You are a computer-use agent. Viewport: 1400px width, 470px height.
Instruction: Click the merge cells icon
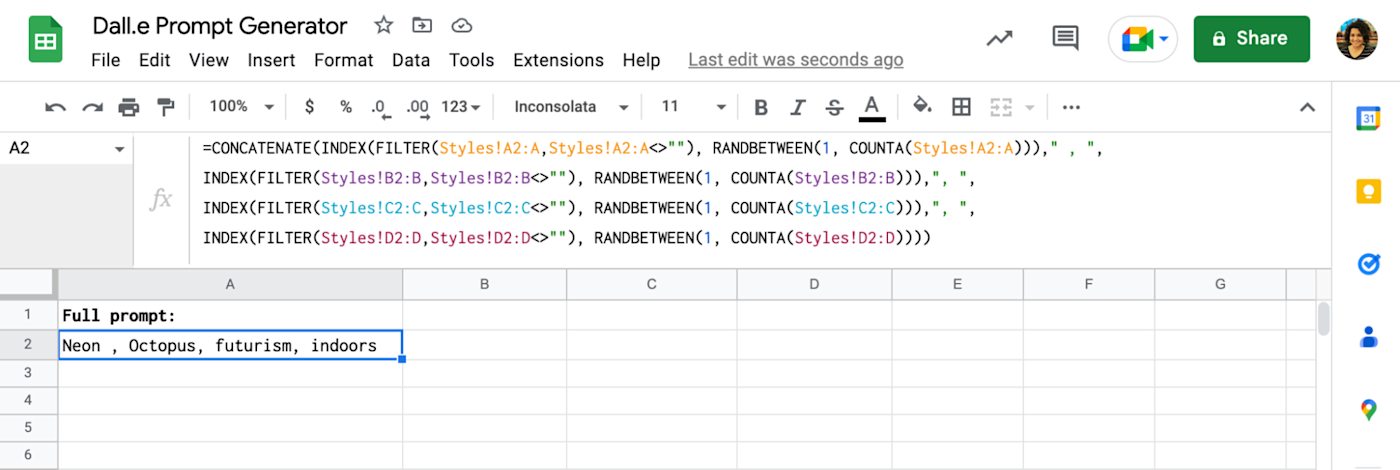coord(1001,107)
